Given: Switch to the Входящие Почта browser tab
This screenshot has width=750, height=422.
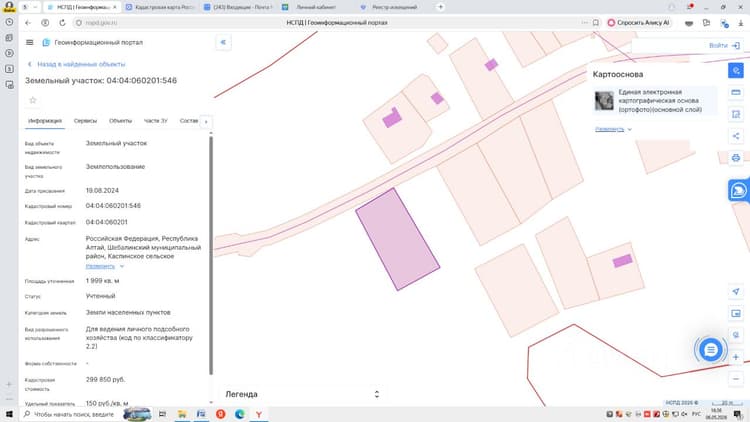Looking at the screenshot, I should point(238,7).
